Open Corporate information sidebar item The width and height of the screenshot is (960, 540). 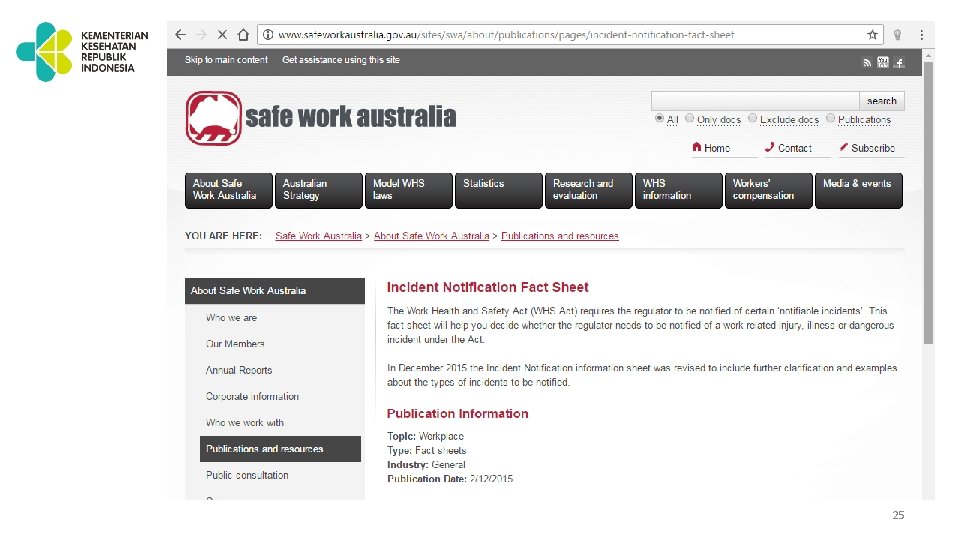(252, 397)
